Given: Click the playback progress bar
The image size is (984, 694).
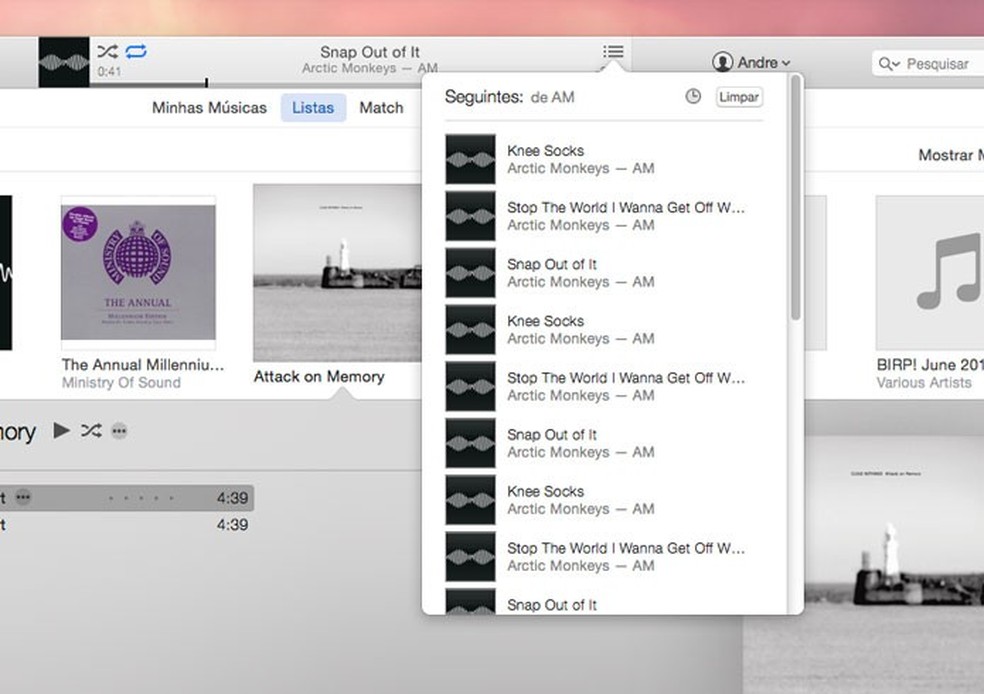Looking at the screenshot, I should point(150,83).
